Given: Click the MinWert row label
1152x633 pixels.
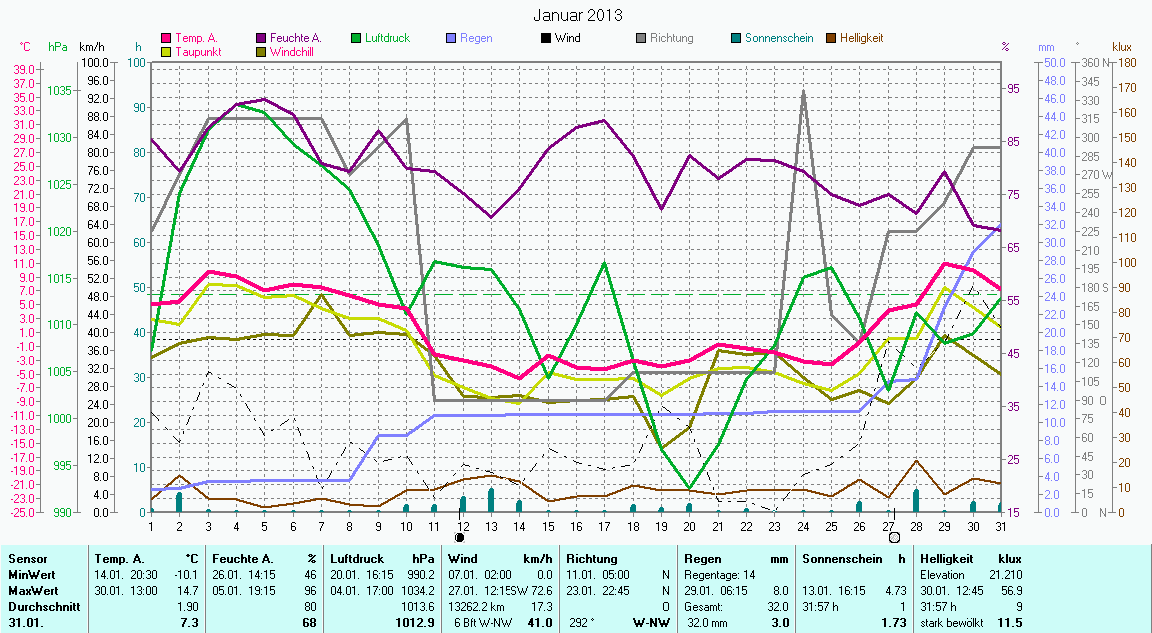Looking at the screenshot, I should point(32,575).
